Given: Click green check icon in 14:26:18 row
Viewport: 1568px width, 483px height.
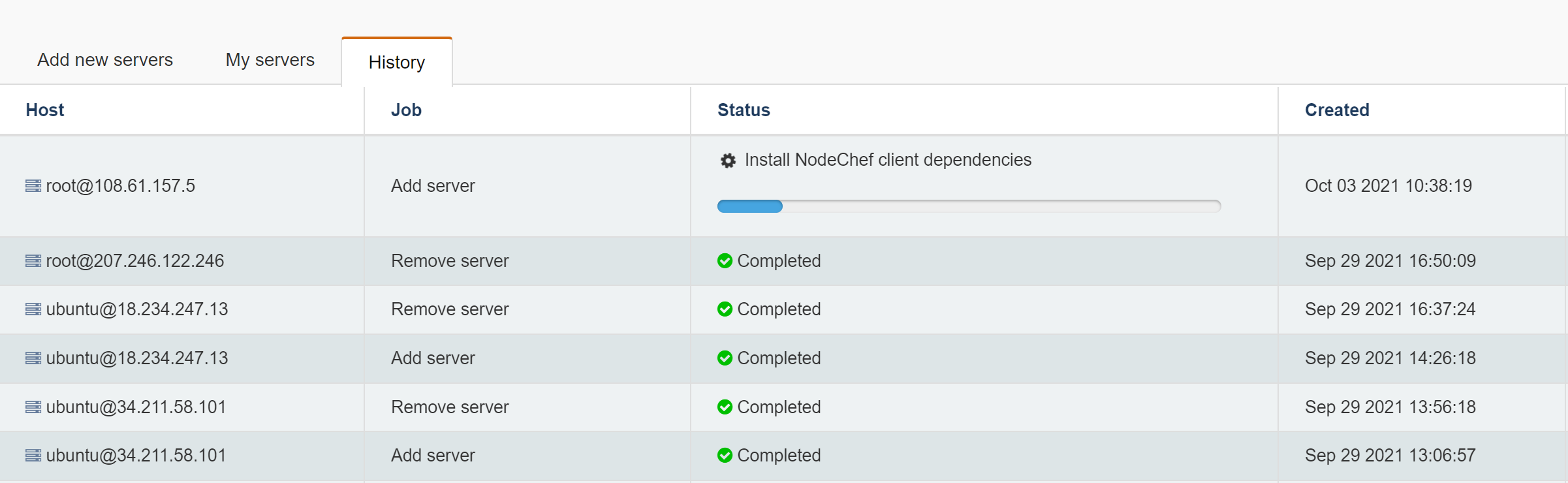Looking at the screenshot, I should [x=725, y=358].
